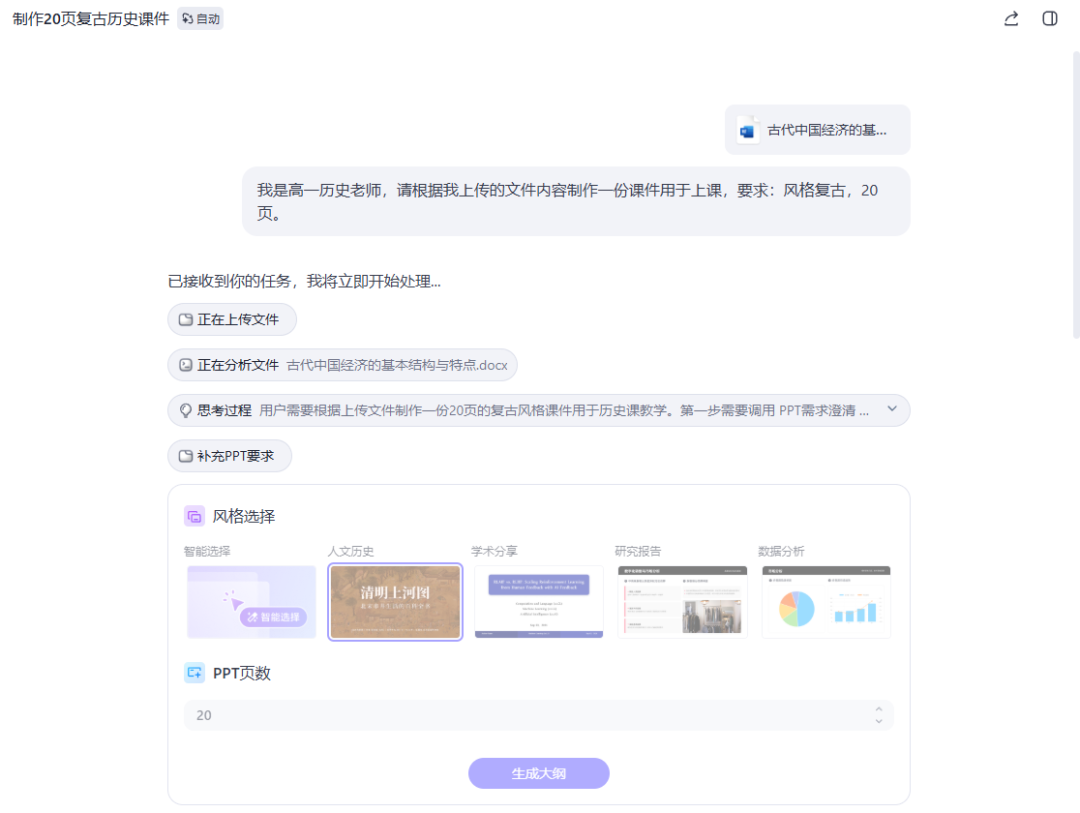Click the file name 古代中国经济的基本结构与特点.docx
The image size is (1080, 813).
coord(397,365)
